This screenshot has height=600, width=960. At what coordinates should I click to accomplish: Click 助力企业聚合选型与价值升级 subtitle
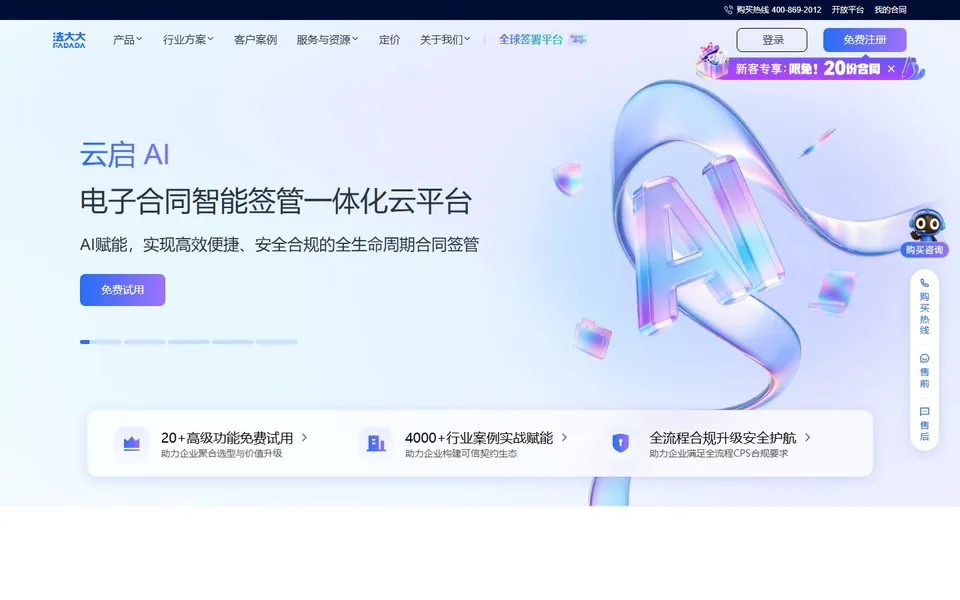(x=222, y=454)
